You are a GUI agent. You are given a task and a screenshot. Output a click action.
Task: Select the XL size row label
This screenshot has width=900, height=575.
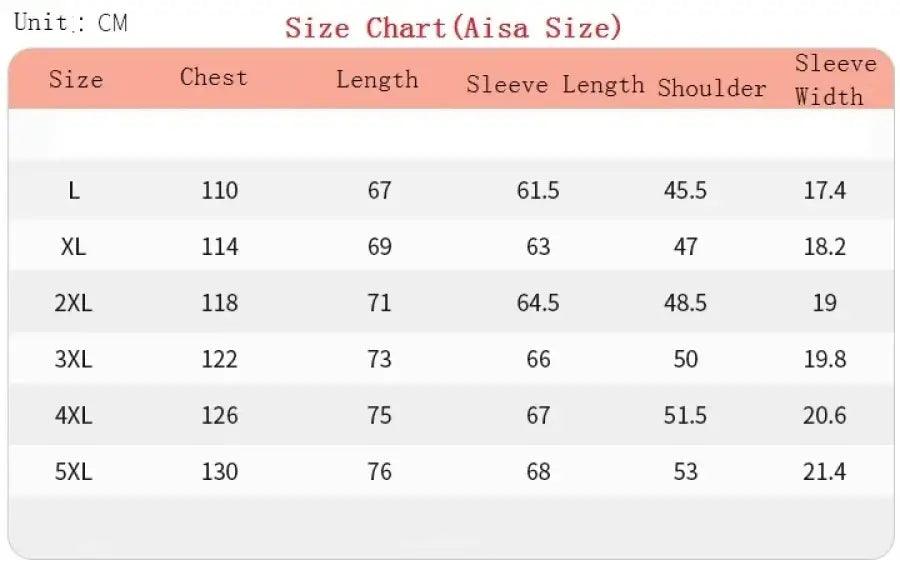(x=73, y=246)
